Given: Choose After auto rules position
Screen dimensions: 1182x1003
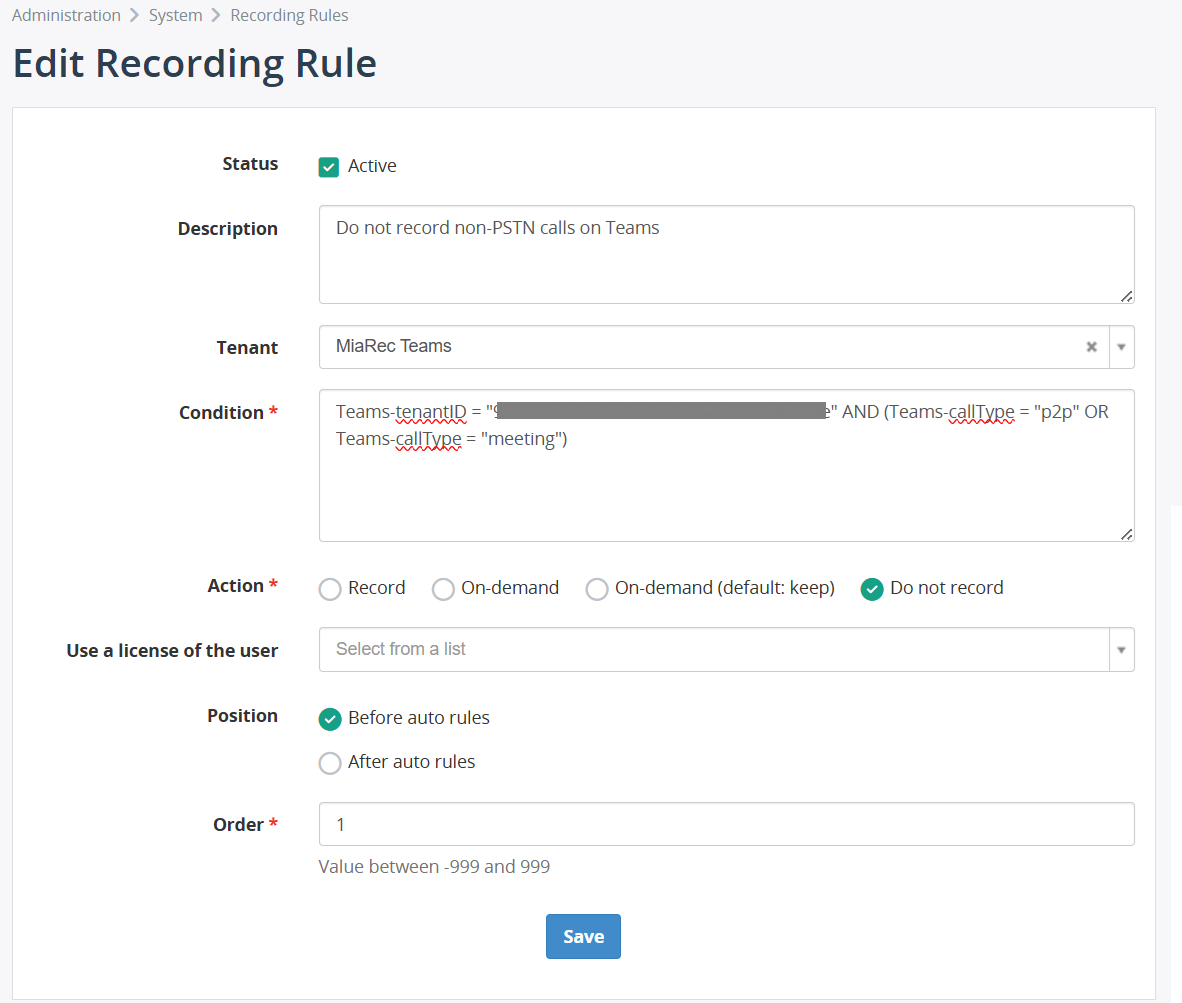Looking at the screenshot, I should (x=330, y=763).
